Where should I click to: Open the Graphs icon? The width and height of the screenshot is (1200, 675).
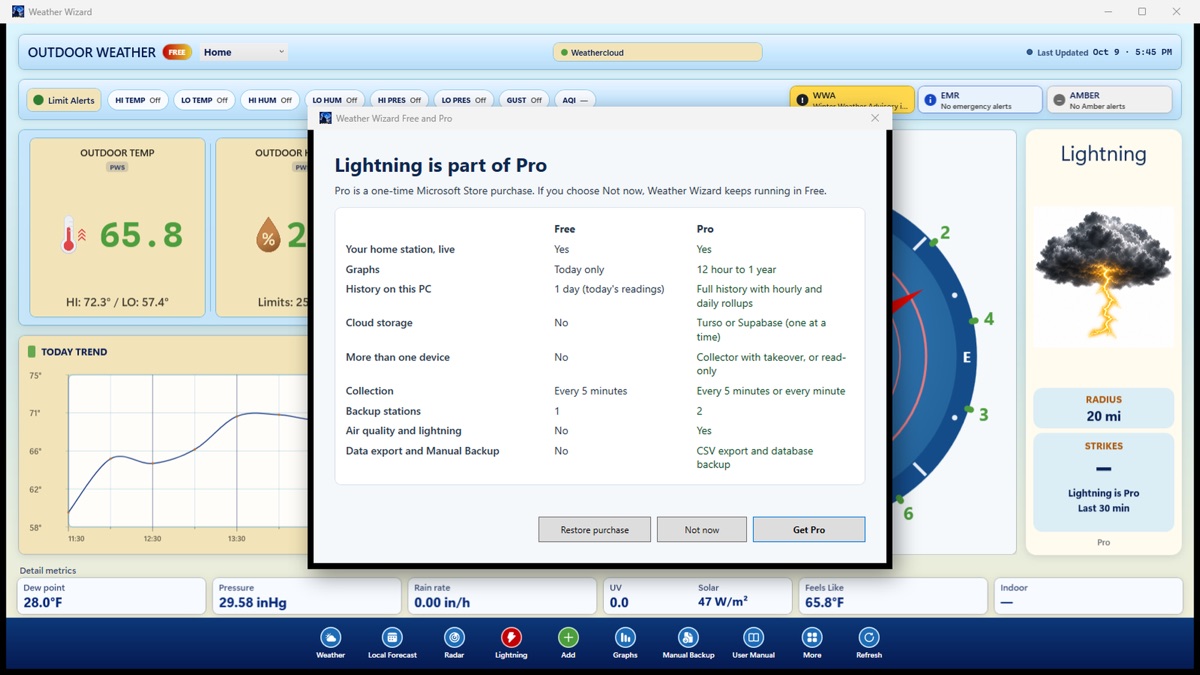point(625,637)
